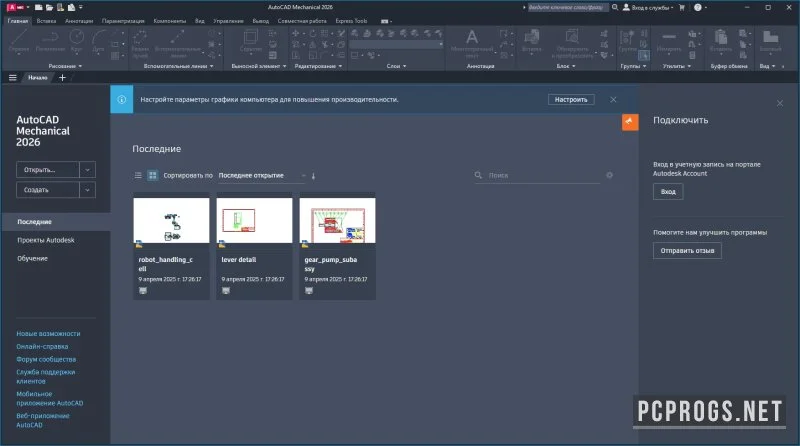This screenshot has width=800, height=446.
Task: Click the Отправить отзыв button
Action: [687, 251]
